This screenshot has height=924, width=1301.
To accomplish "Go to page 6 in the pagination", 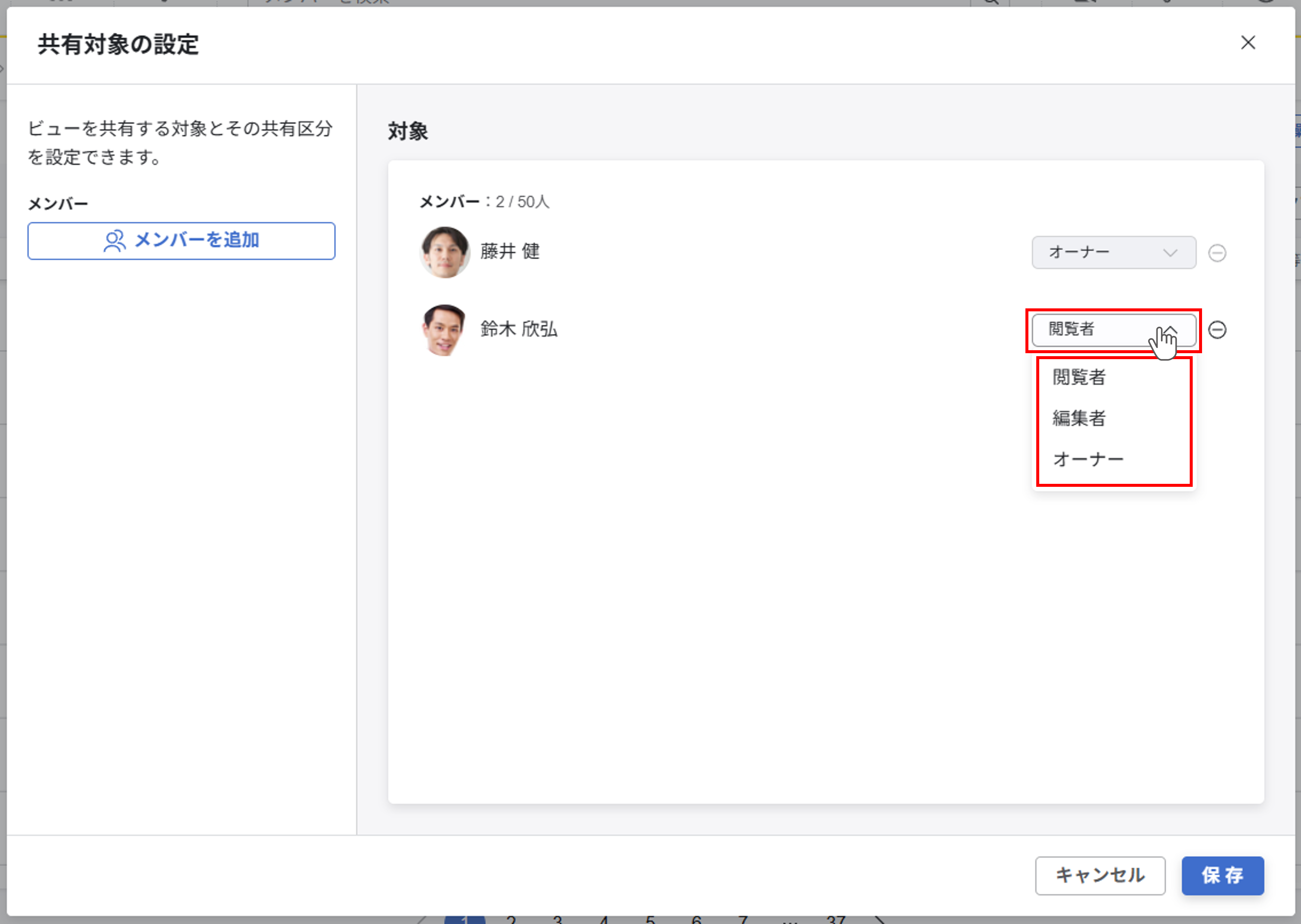I will tap(696, 920).
